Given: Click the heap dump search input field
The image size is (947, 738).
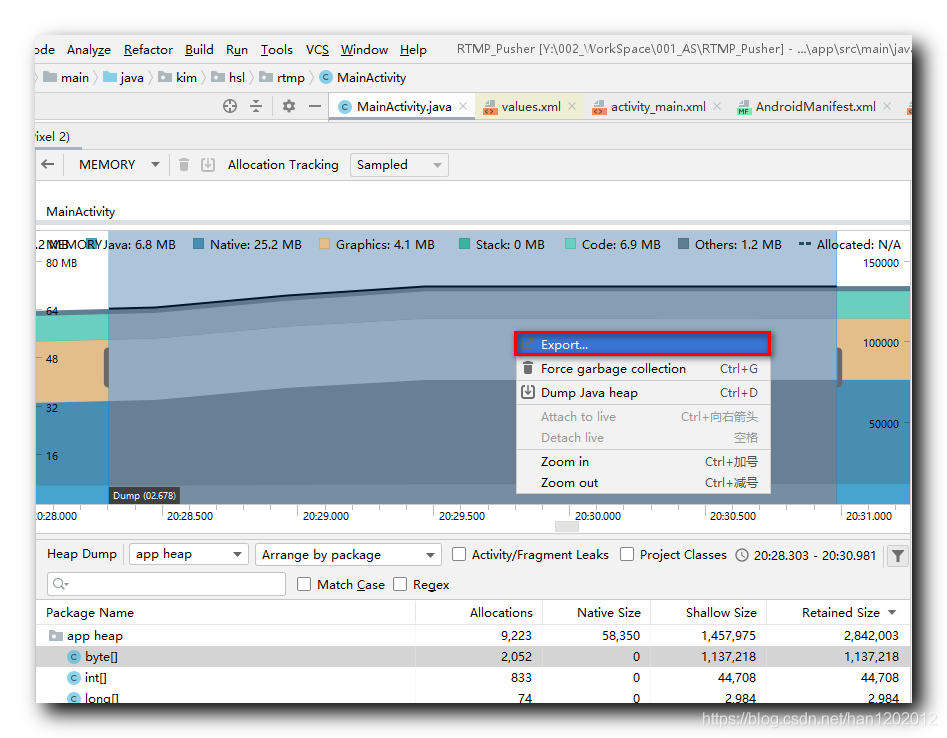Looking at the screenshot, I should (x=166, y=584).
